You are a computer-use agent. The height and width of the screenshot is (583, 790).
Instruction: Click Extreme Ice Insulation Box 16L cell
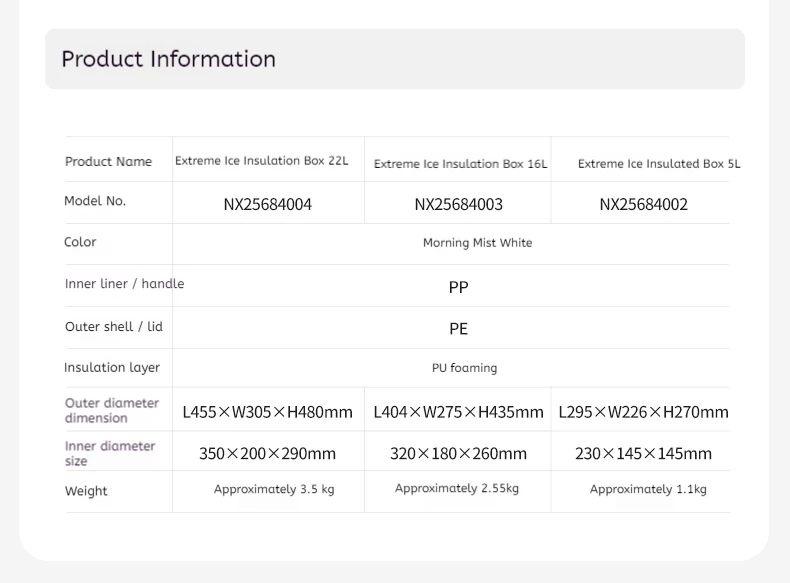point(460,164)
